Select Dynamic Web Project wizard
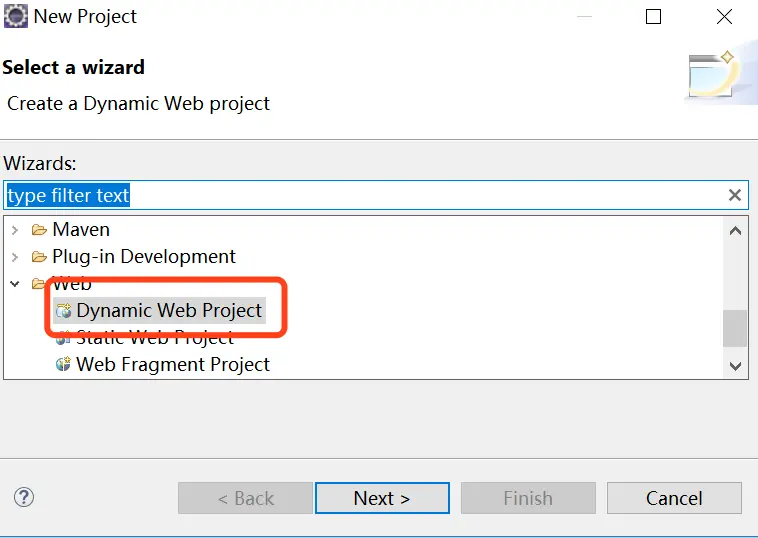Screen dimensions: 758x538 tap(168, 311)
